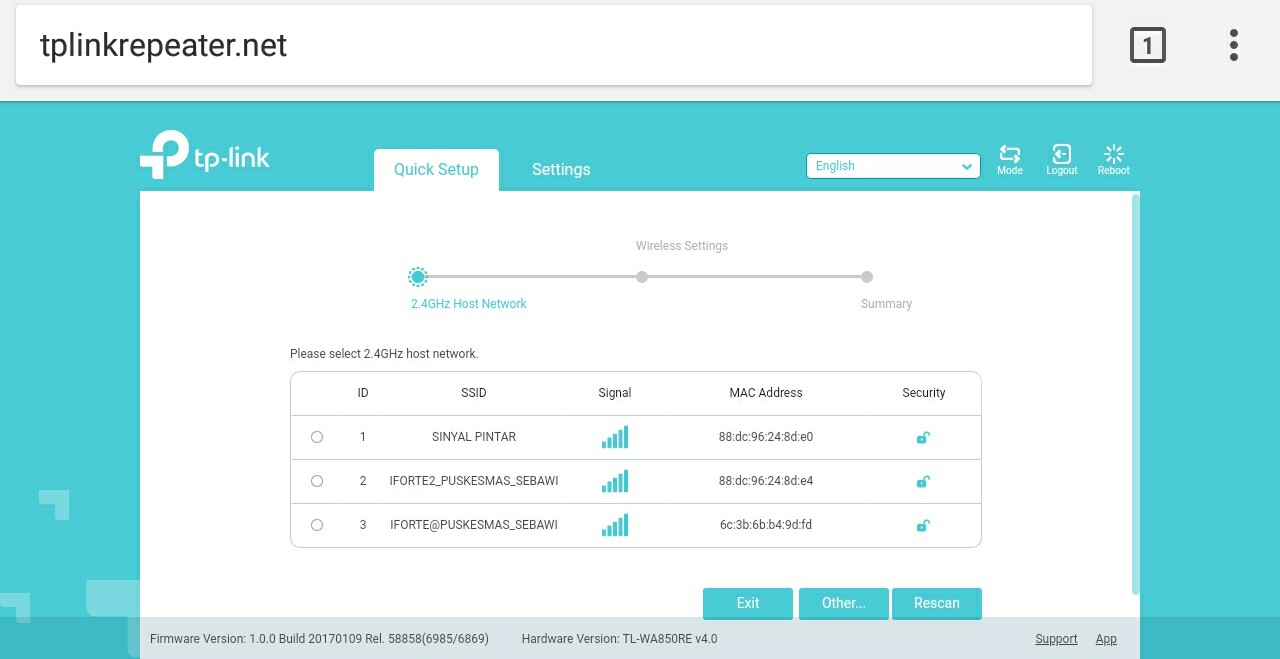1280x659 pixels.
Task: Switch to the Quick Setup tab
Action: (x=436, y=170)
